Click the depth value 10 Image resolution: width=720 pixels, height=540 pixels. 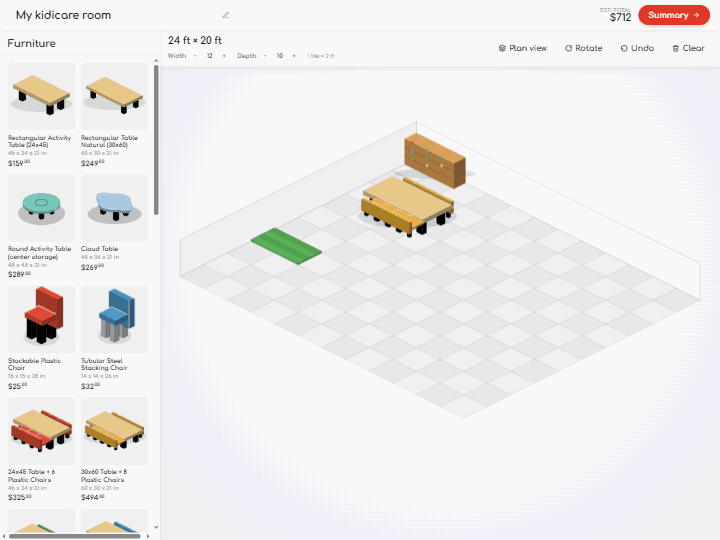(x=280, y=56)
